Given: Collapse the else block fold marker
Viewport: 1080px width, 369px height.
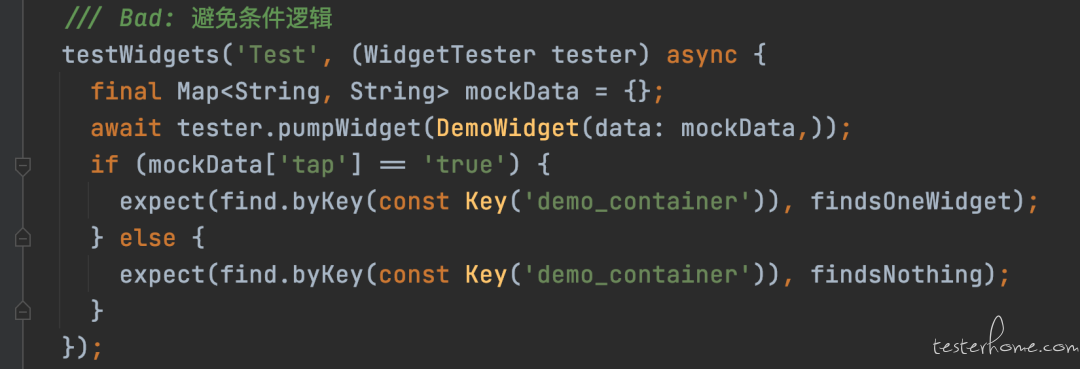Looking at the screenshot, I should click(22, 238).
